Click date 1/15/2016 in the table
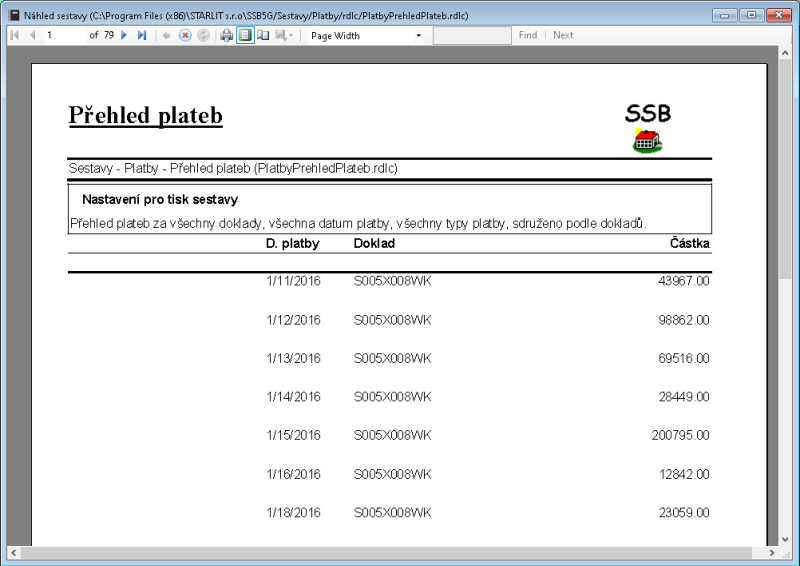Screen dimensions: 800x566 (x=293, y=435)
